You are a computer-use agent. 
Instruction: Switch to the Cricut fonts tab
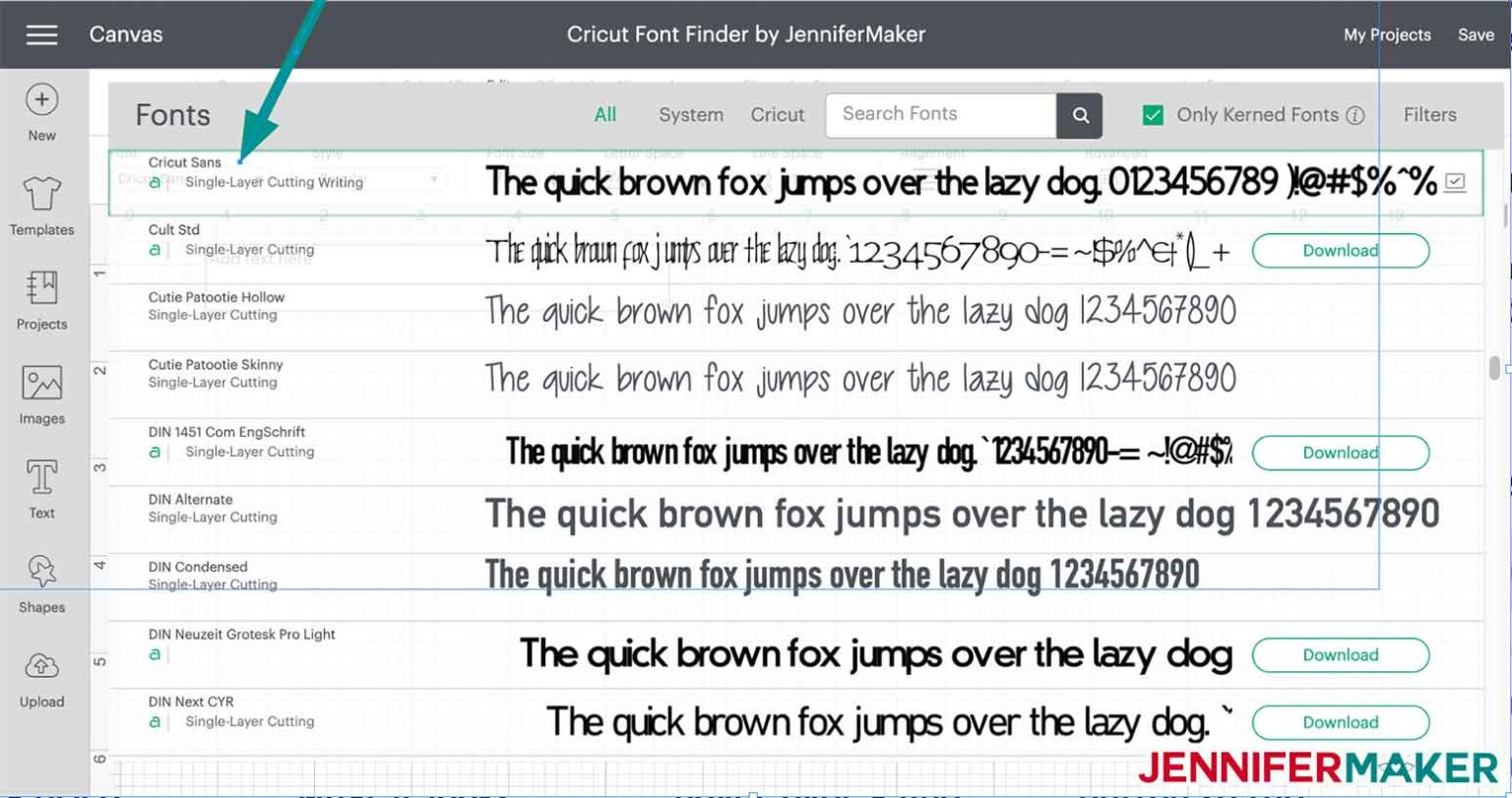point(778,115)
